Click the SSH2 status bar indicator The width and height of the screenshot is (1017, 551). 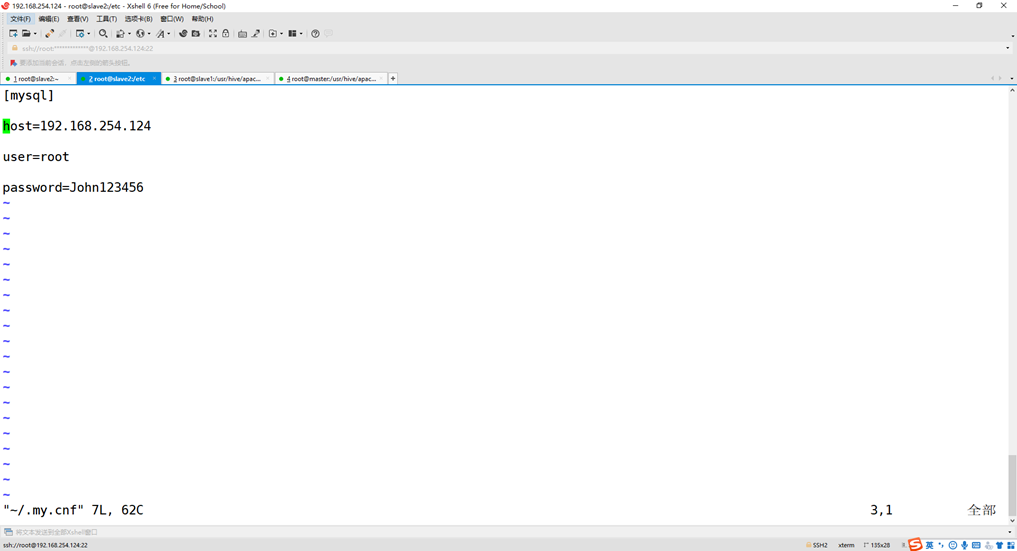[817, 545]
